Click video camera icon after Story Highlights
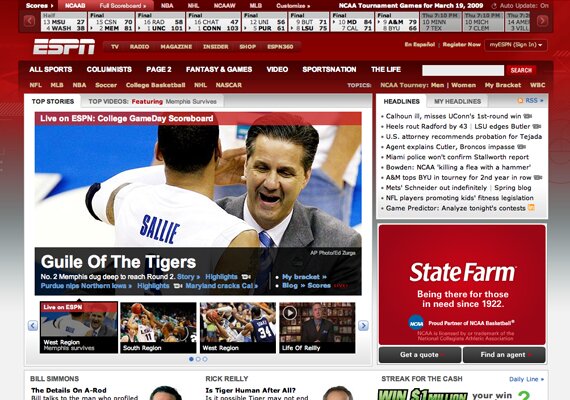Viewport: 570px width, 400px height. [x=246, y=277]
